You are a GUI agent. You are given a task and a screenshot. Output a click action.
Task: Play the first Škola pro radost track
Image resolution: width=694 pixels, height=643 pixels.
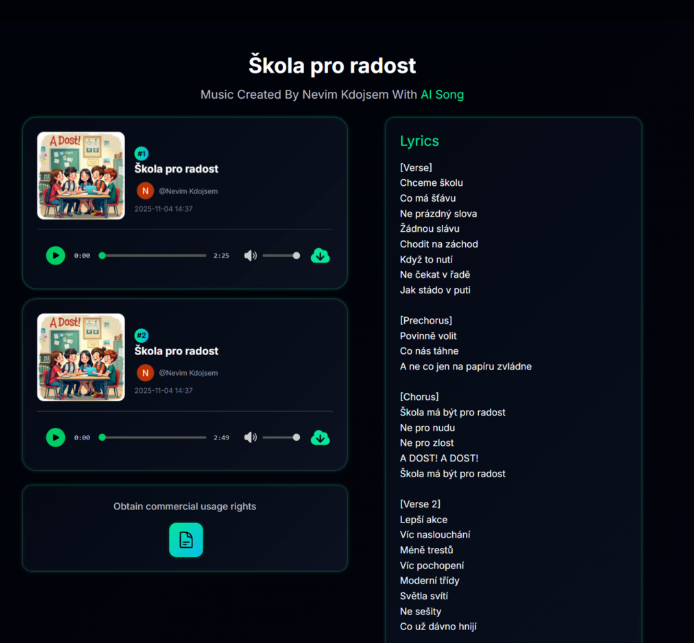55,255
